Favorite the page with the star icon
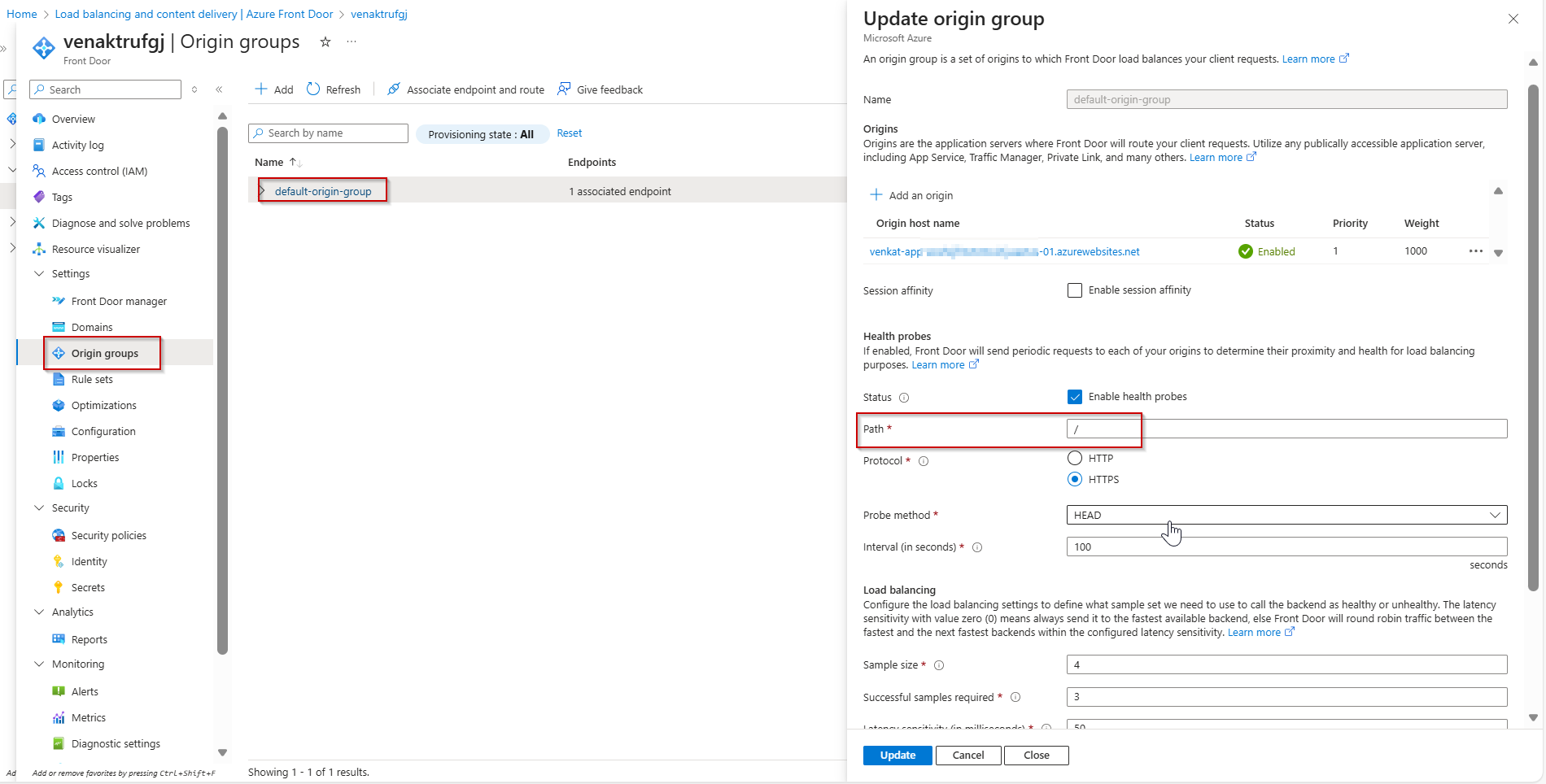1546x784 pixels. click(x=325, y=42)
